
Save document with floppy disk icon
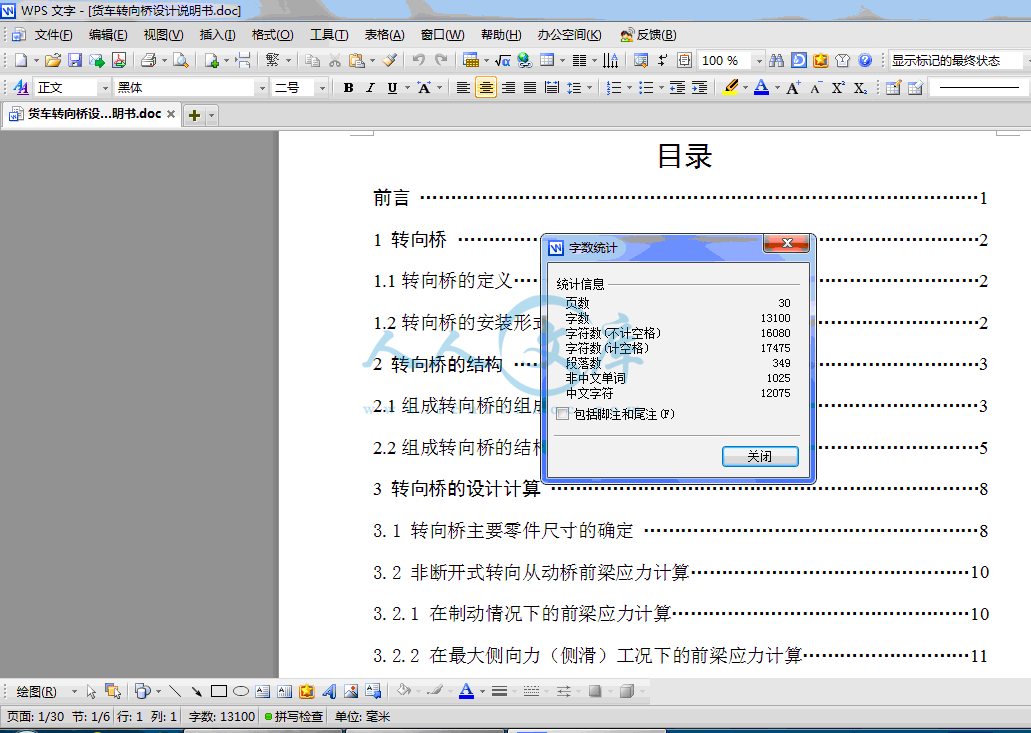[75, 60]
